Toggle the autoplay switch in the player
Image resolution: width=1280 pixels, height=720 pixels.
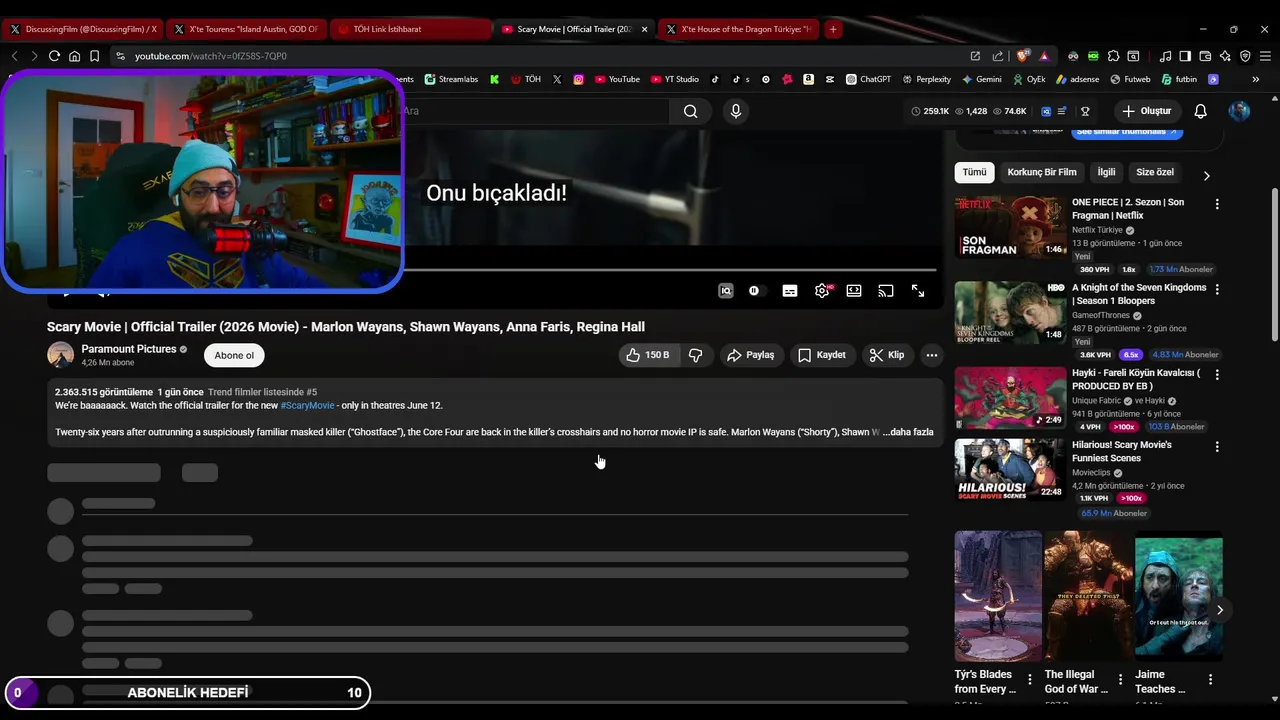(x=756, y=291)
